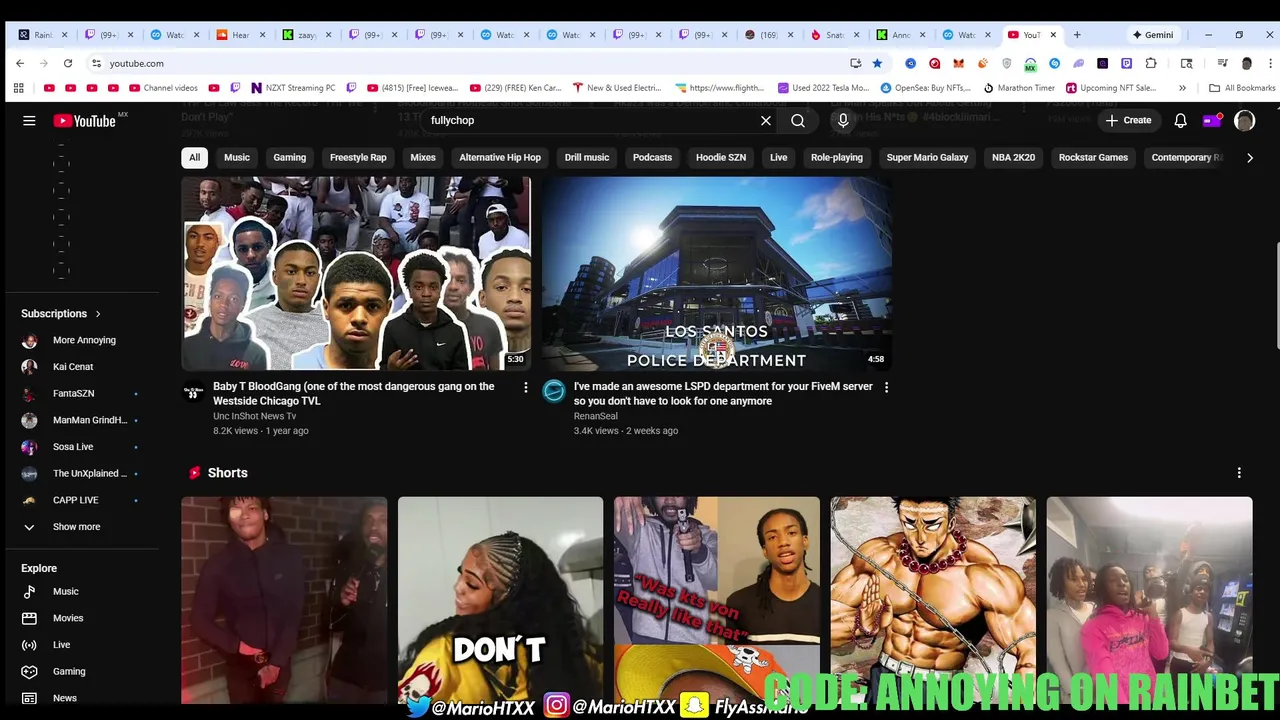1280x720 pixels.
Task: Open the Upcoming NFT Sale bookmark
Action: click(1111, 88)
